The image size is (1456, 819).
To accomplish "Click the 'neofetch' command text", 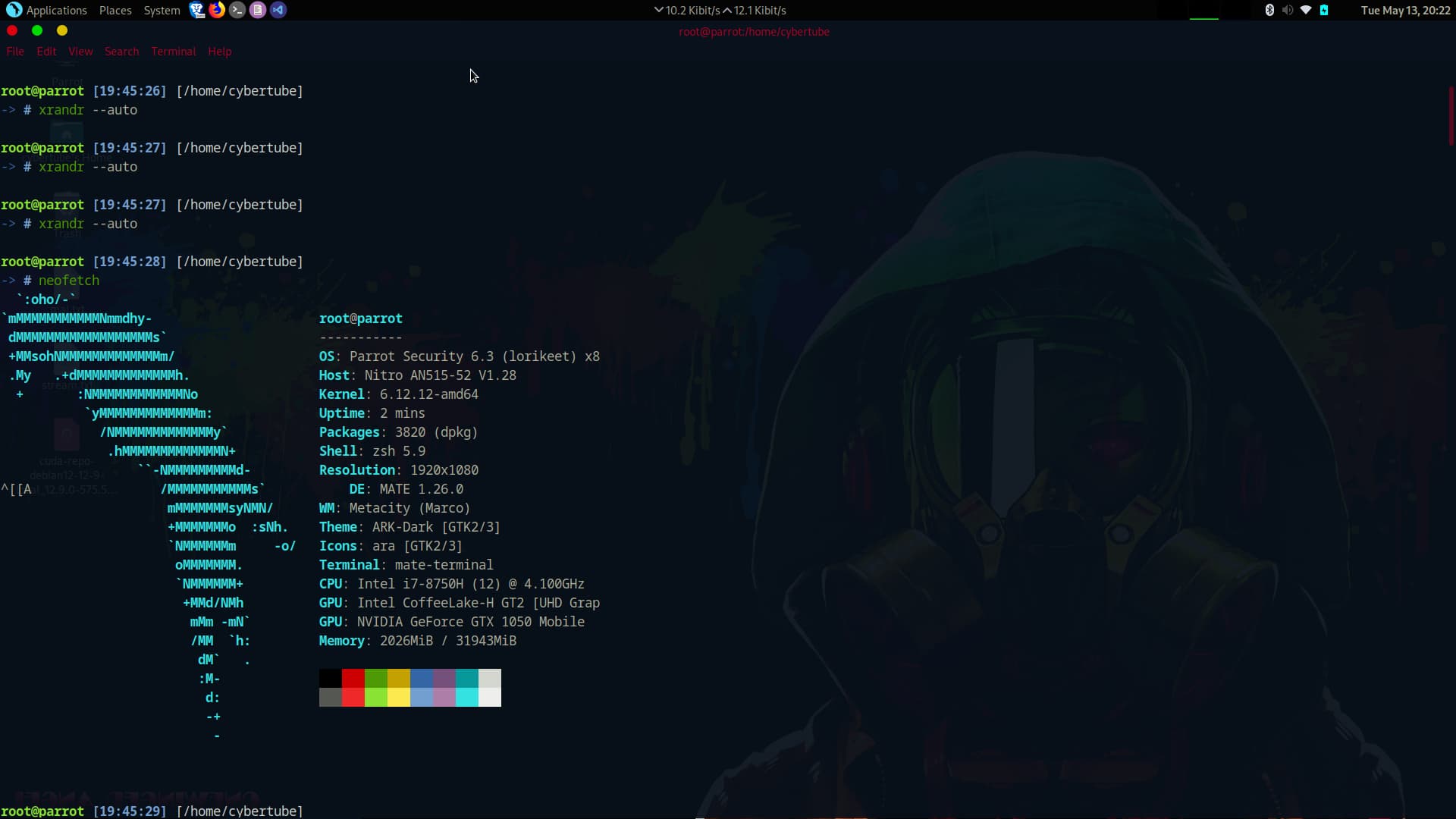I will [69, 280].
